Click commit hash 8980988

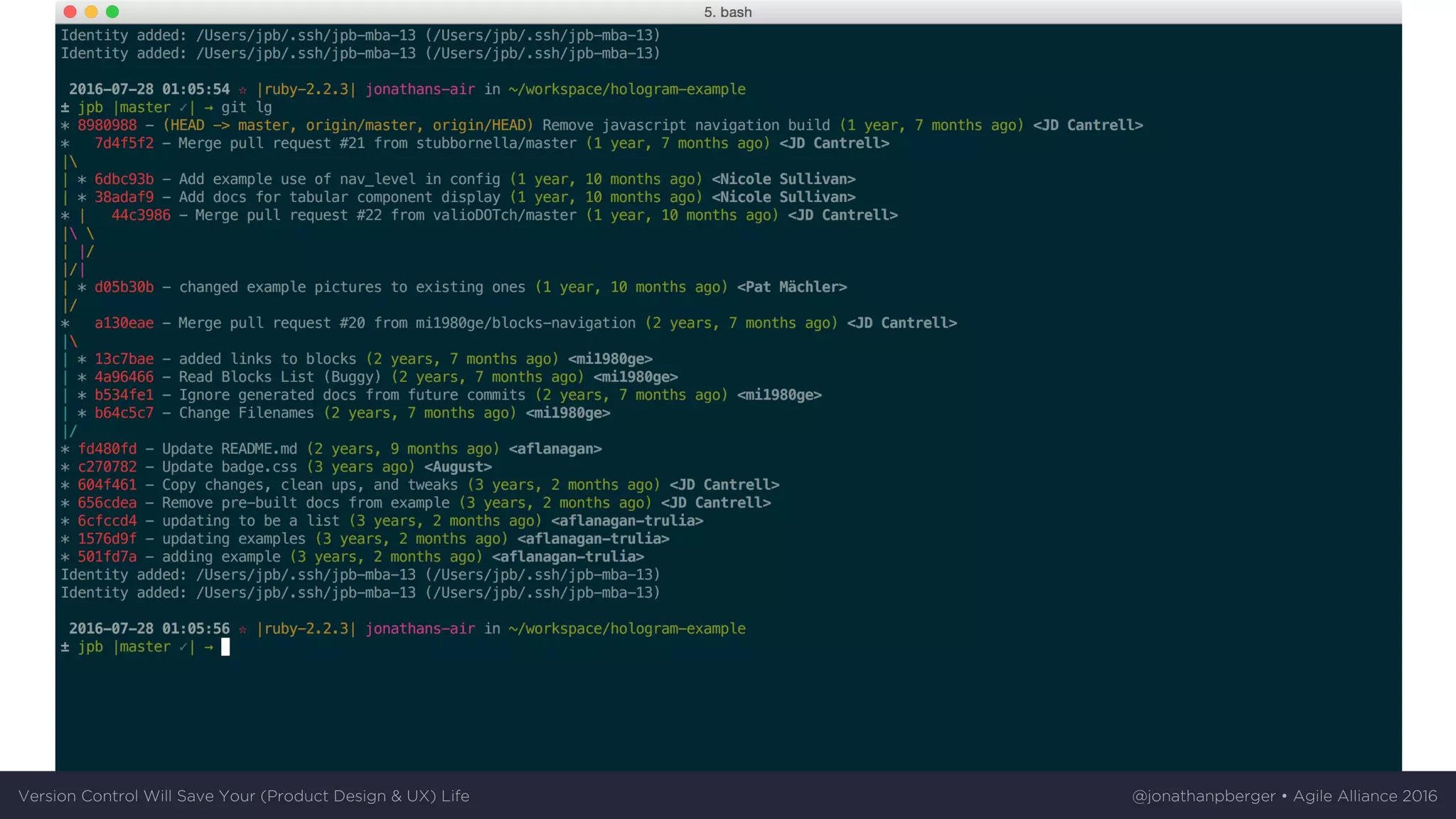click(x=107, y=125)
